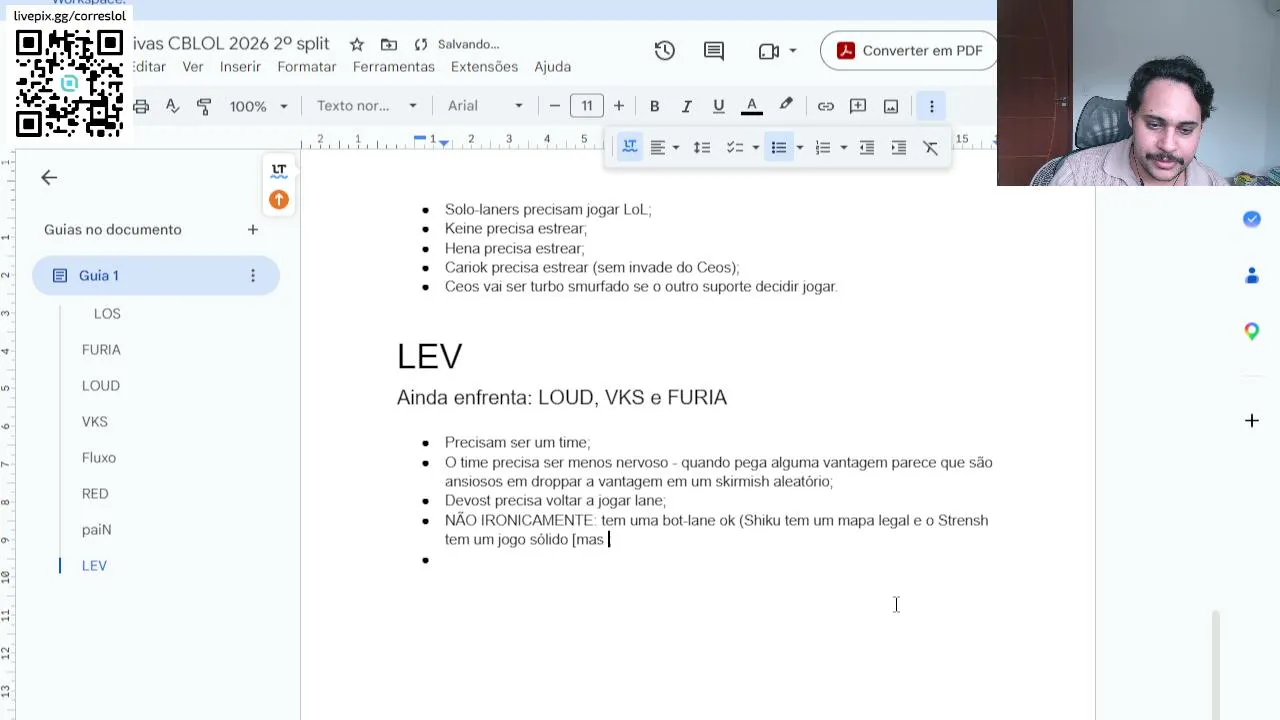Decrease the font size
The width and height of the screenshot is (1280, 720).
coord(555,106)
